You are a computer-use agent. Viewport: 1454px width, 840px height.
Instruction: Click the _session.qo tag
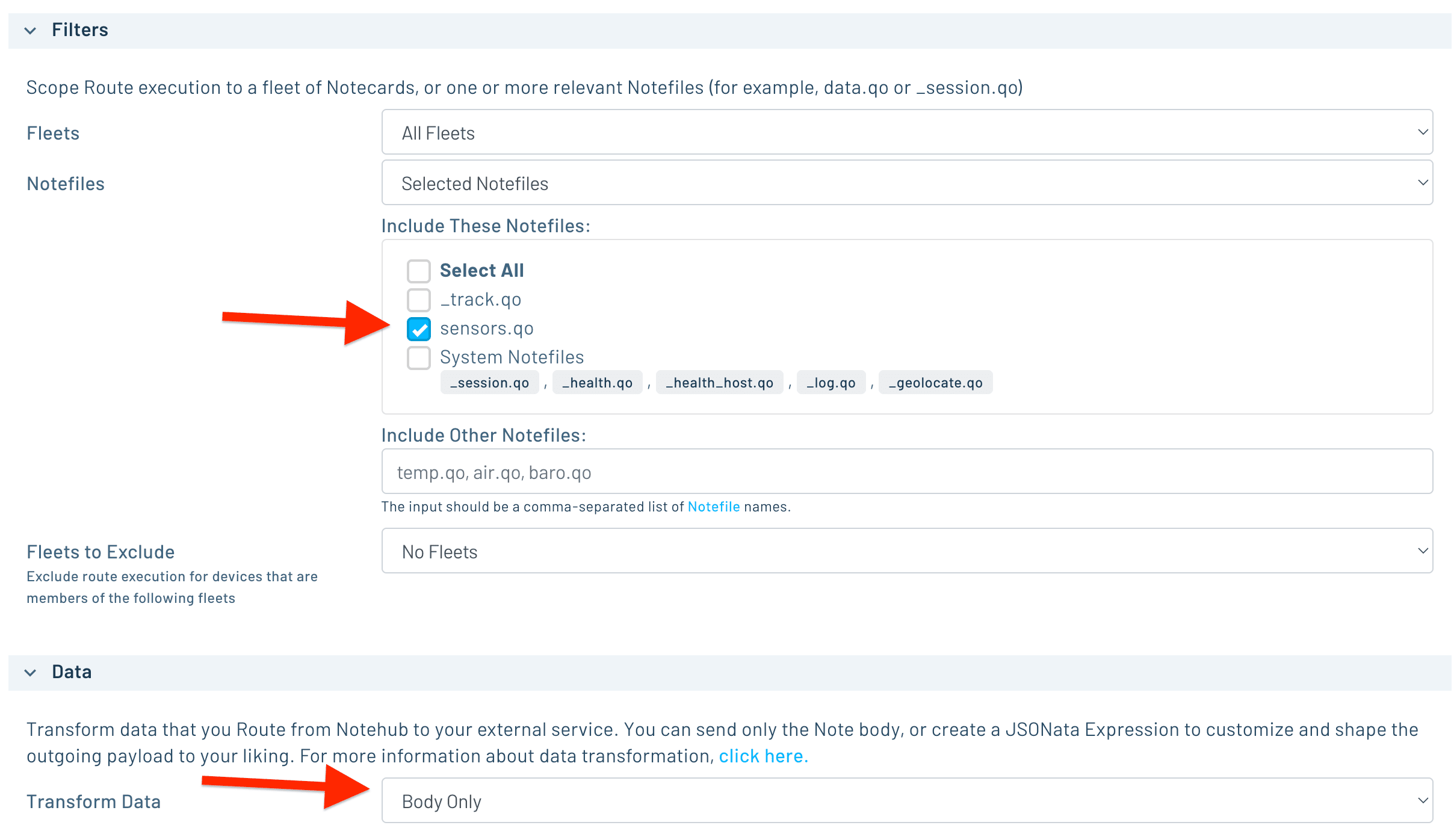[x=489, y=383]
